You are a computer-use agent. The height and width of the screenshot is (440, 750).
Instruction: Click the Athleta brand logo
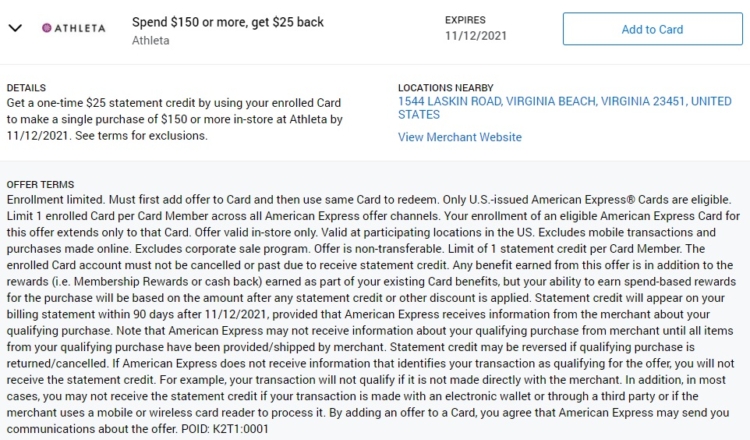pyautogui.click(x=74, y=28)
